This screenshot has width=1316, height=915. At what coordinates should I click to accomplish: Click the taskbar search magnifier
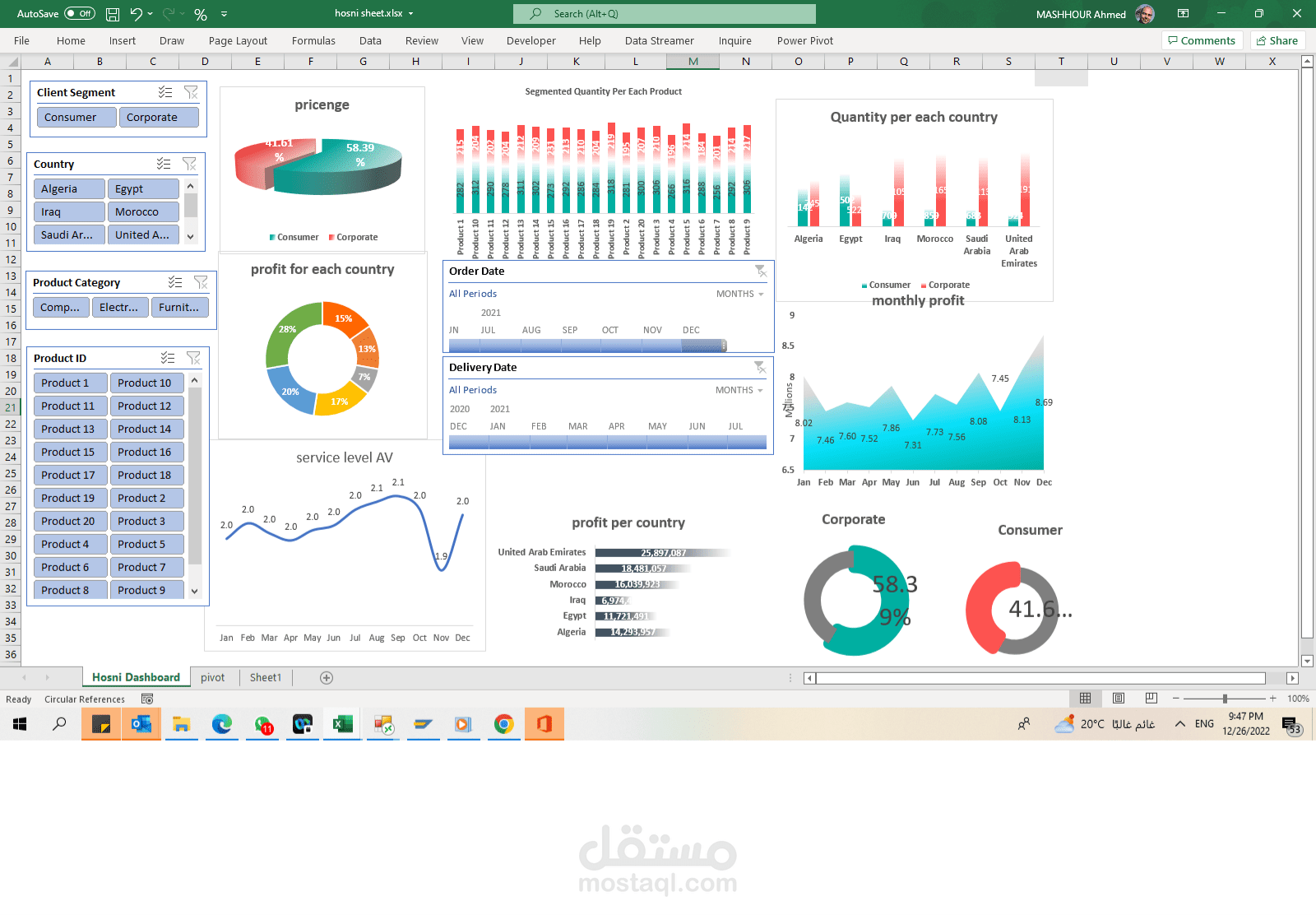click(x=59, y=724)
